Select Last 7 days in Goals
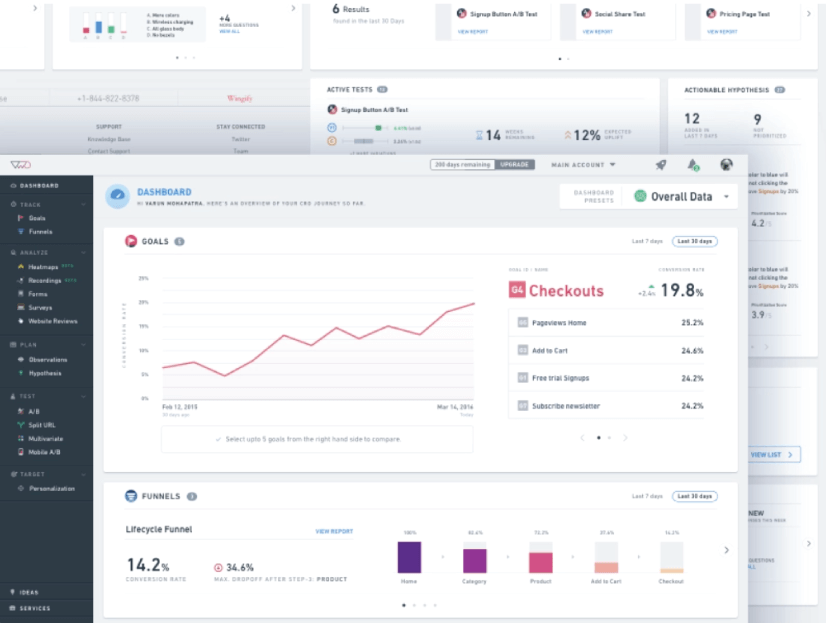This screenshot has width=826, height=623. (647, 241)
